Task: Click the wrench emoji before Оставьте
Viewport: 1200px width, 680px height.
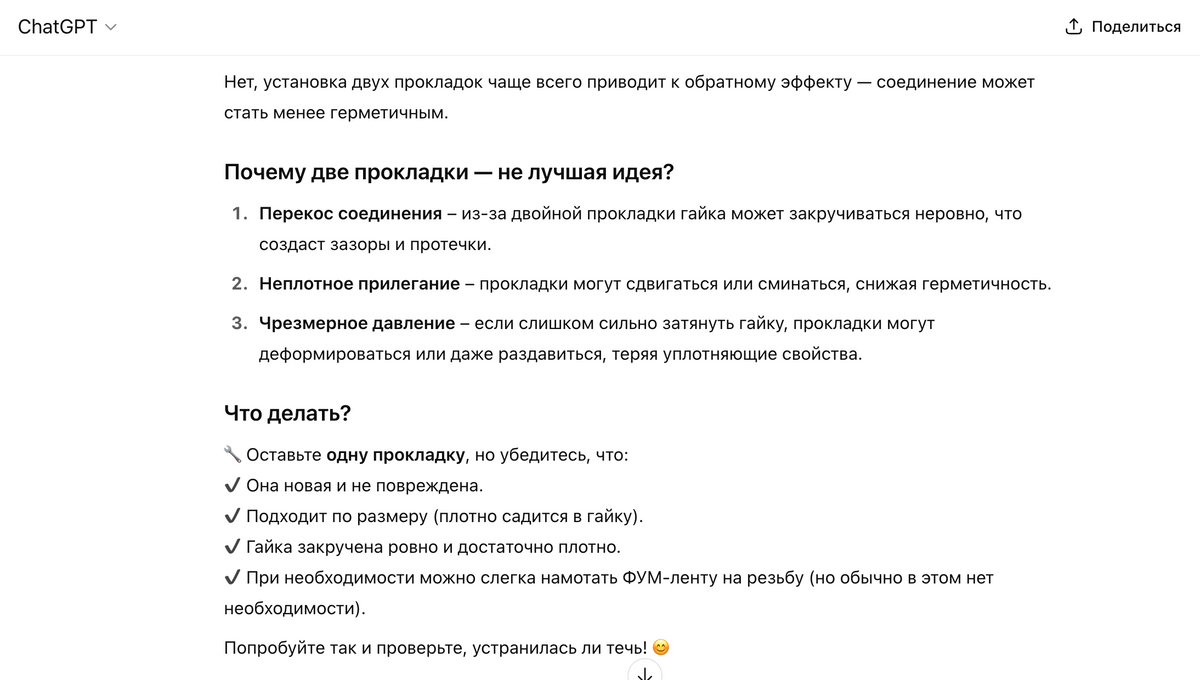Action: click(232, 455)
